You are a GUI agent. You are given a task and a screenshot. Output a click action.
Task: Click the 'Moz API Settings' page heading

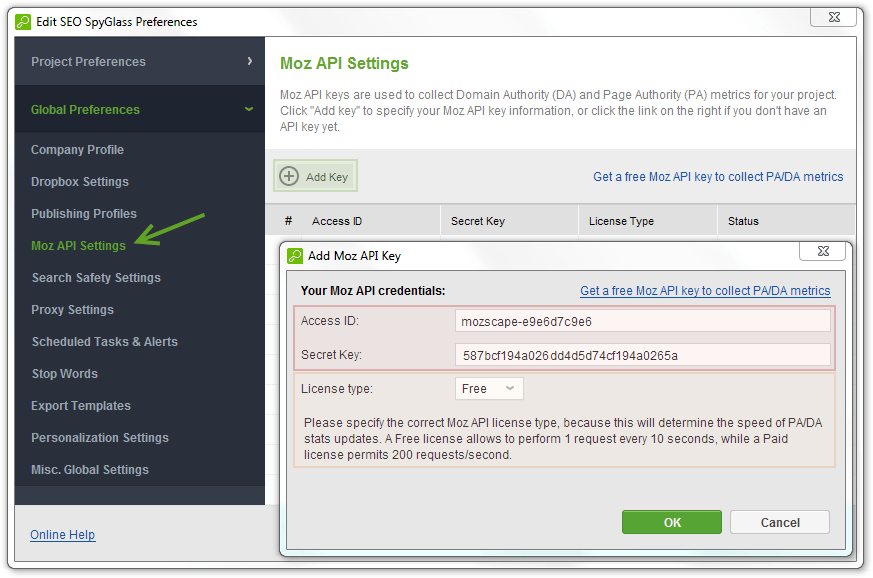[344, 63]
